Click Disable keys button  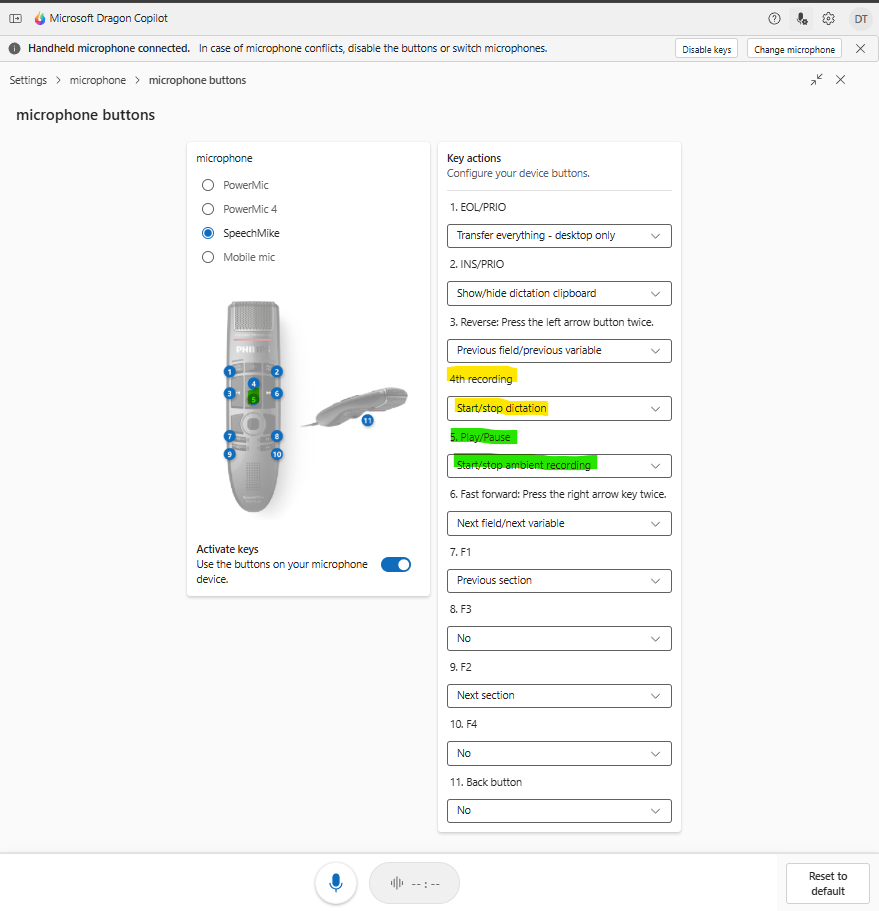(x=706, y=49)
